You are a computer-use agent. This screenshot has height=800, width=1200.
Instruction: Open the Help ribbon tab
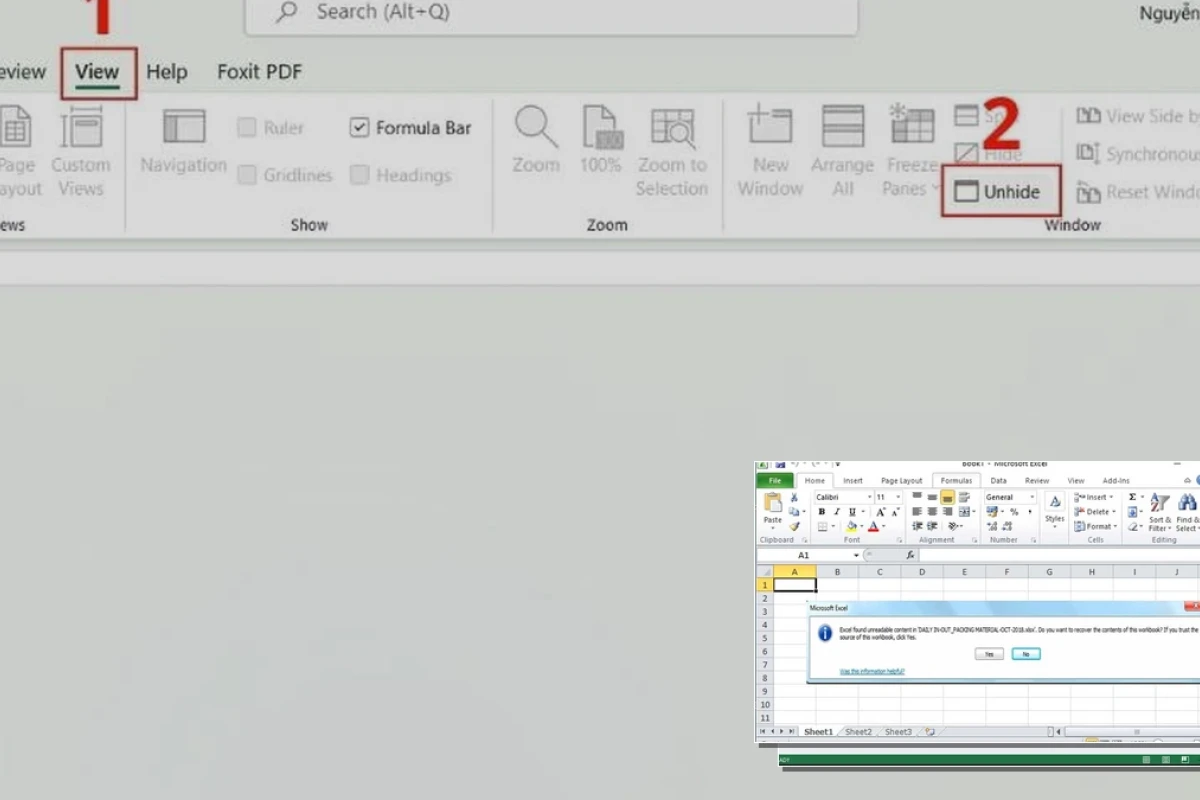click(167, 72)
